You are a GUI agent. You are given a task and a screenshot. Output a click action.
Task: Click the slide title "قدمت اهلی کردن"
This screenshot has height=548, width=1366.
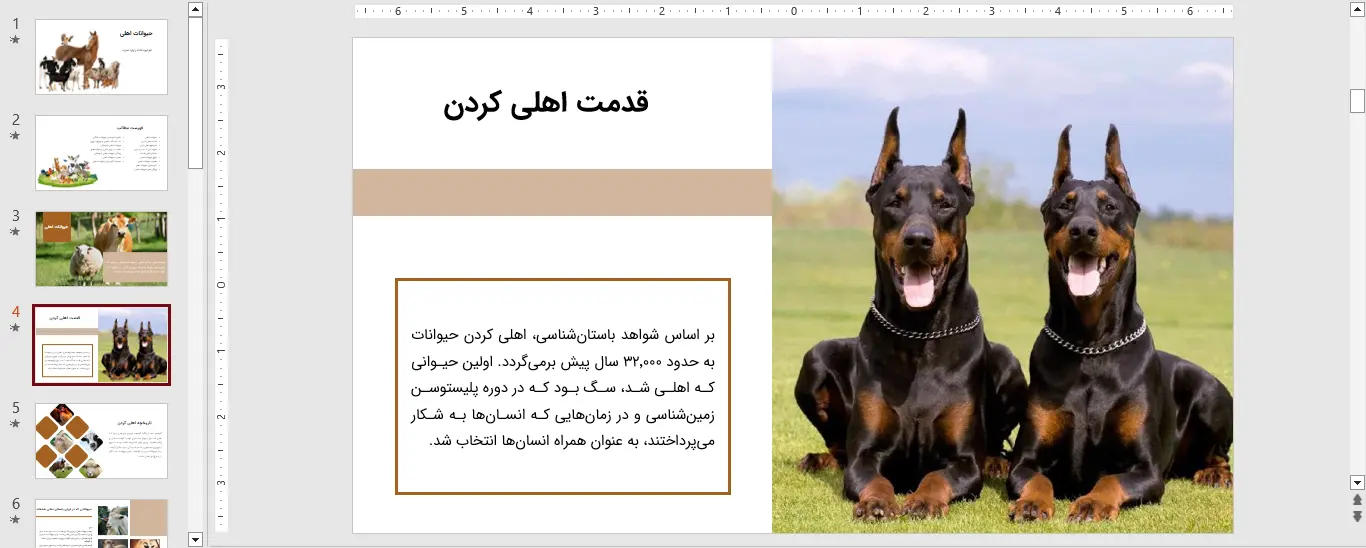[546, 103]
